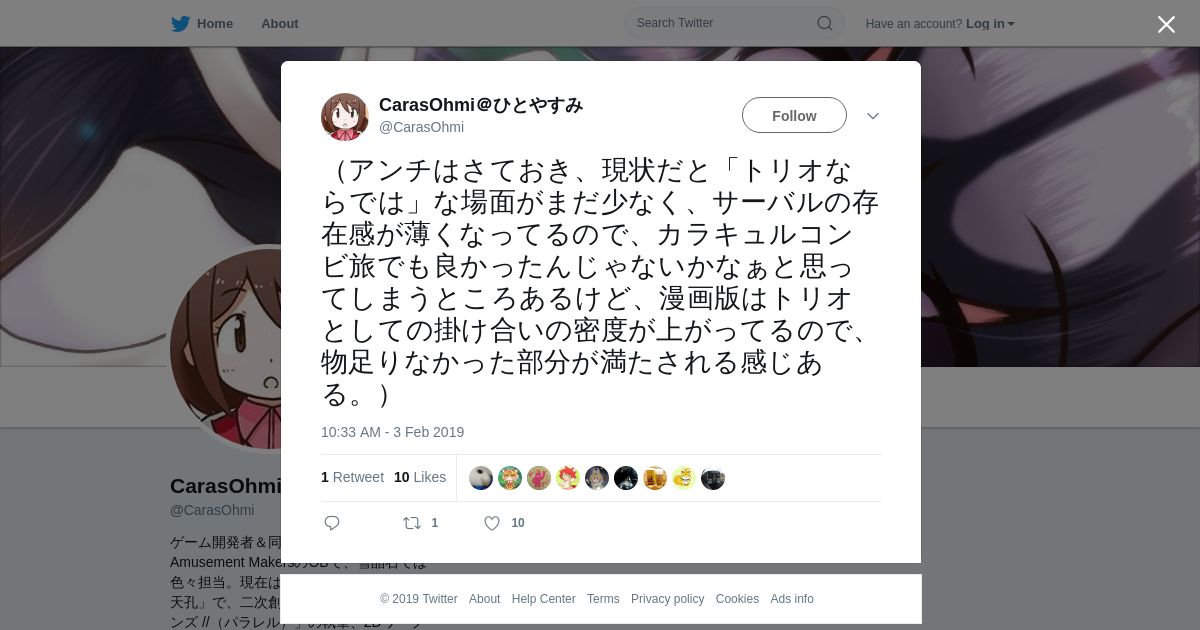Click the Twitter bird Home icon
The image size is (1200, 630).
180,24
